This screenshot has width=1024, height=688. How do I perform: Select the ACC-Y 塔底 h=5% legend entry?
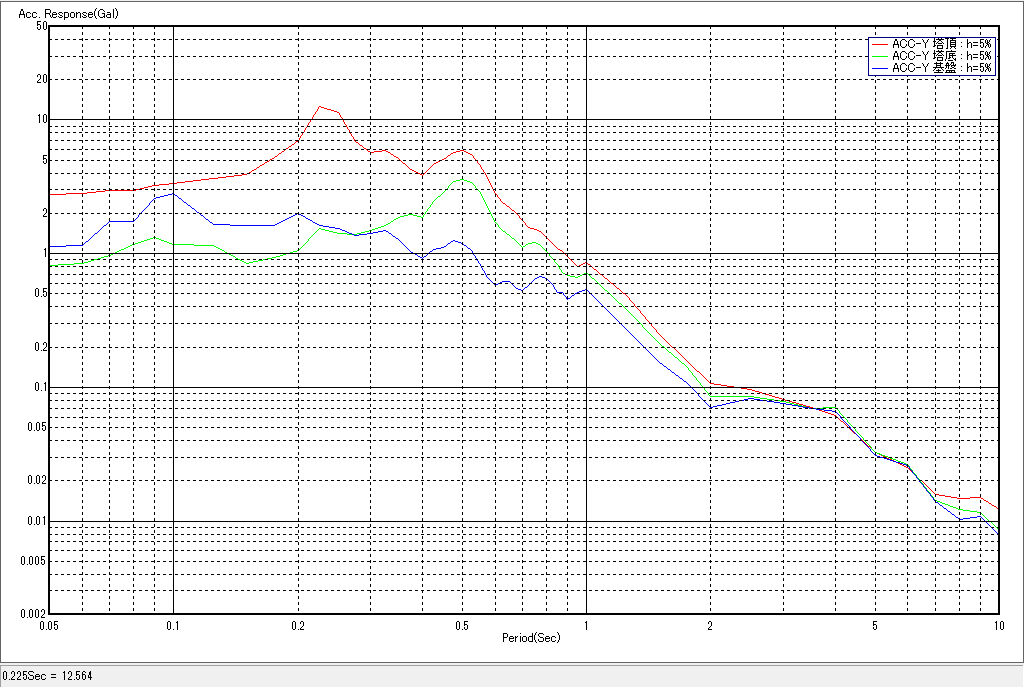pos(941,56)
